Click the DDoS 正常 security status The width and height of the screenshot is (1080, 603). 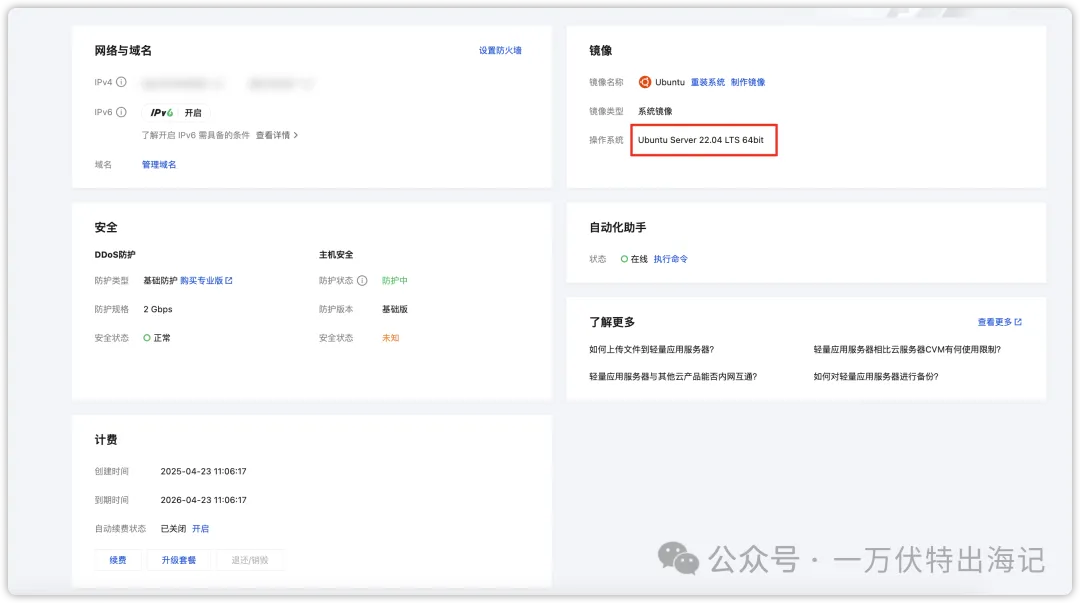(157, 338)
